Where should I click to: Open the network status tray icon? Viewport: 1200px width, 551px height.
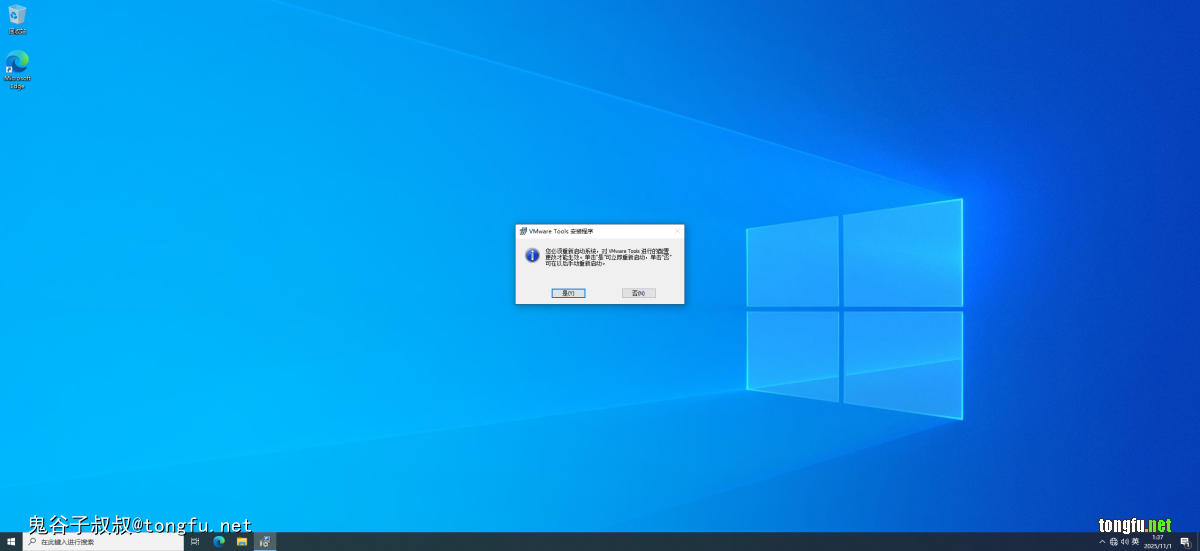[x=1113, y=542]
